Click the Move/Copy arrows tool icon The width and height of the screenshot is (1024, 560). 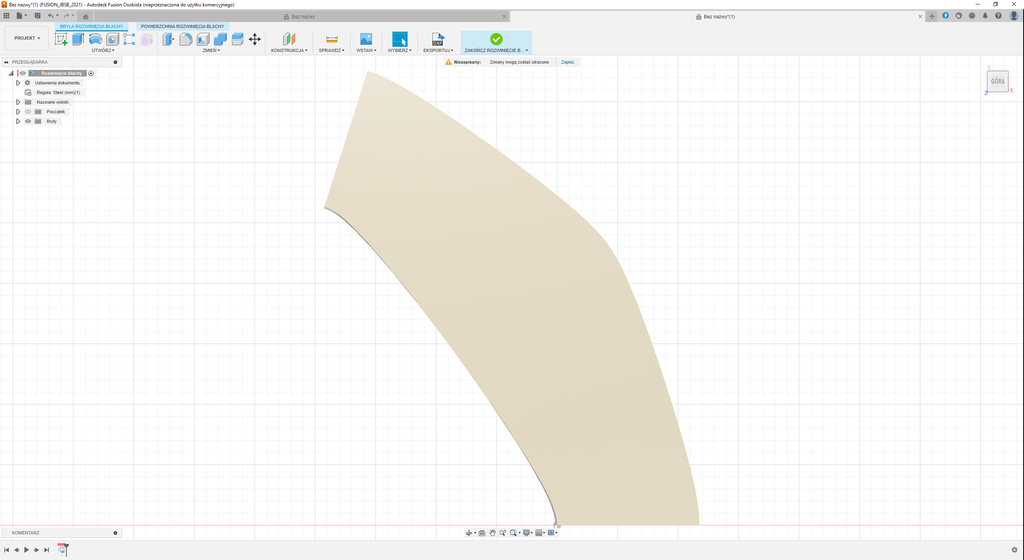pyautogui.click(x=254, y=39)
